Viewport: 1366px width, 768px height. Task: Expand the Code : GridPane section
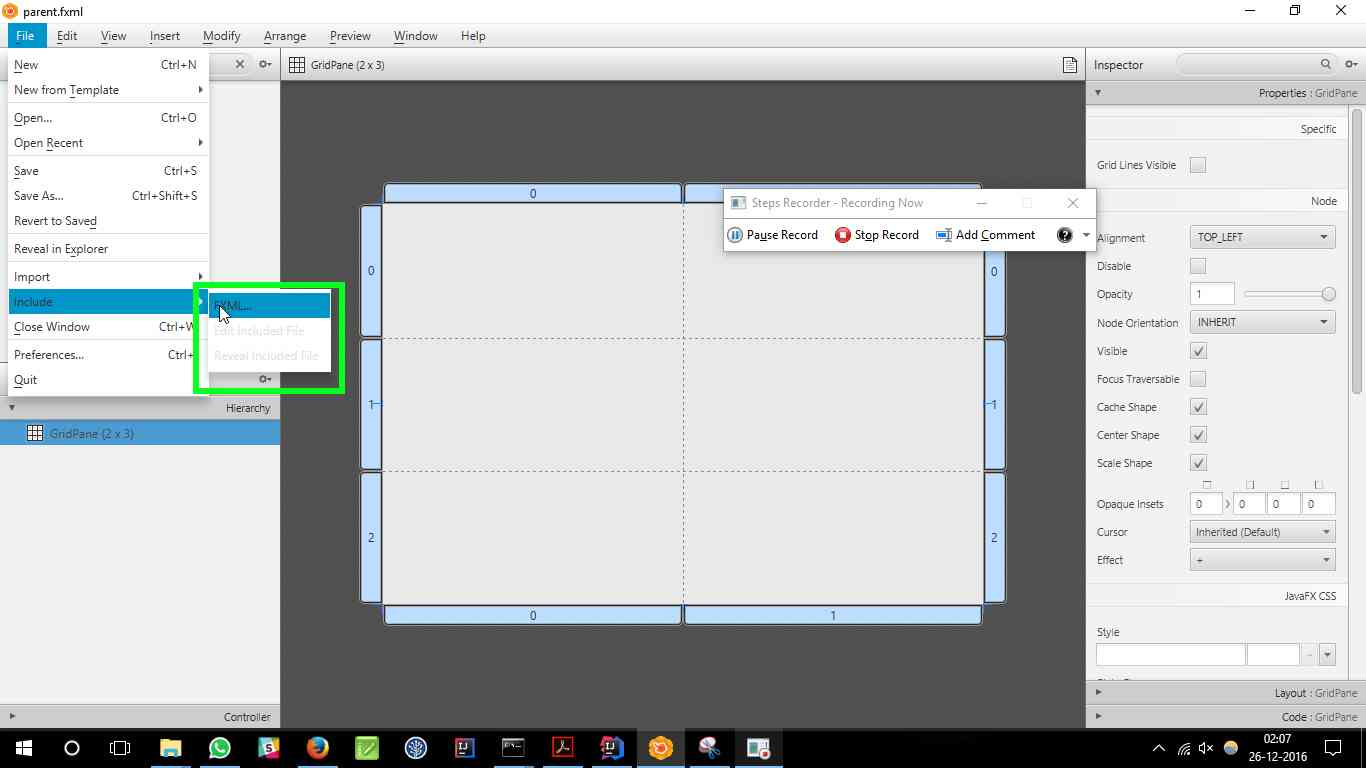(x=1098, y=716)
